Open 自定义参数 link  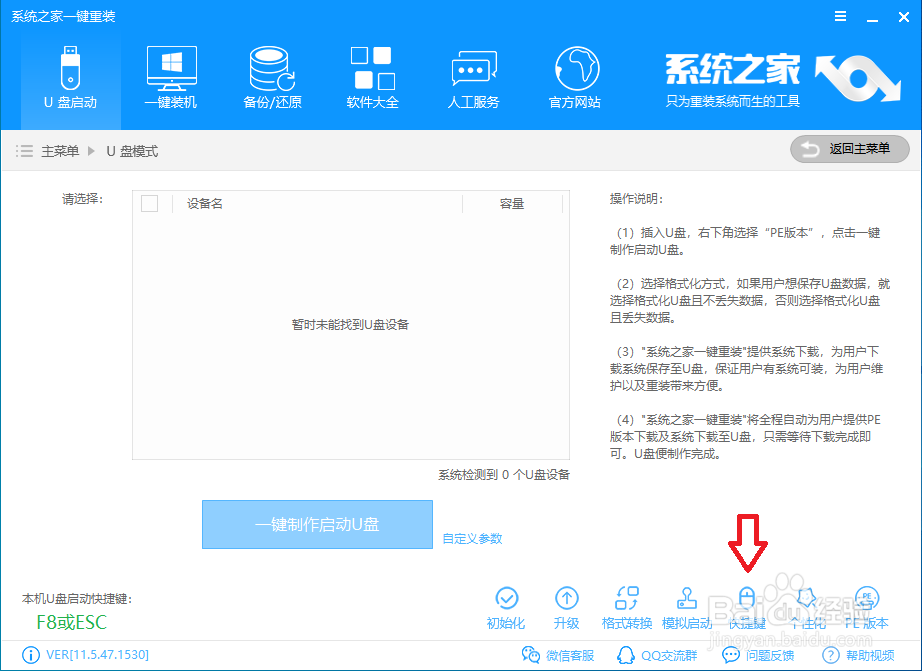pos(472,539)
